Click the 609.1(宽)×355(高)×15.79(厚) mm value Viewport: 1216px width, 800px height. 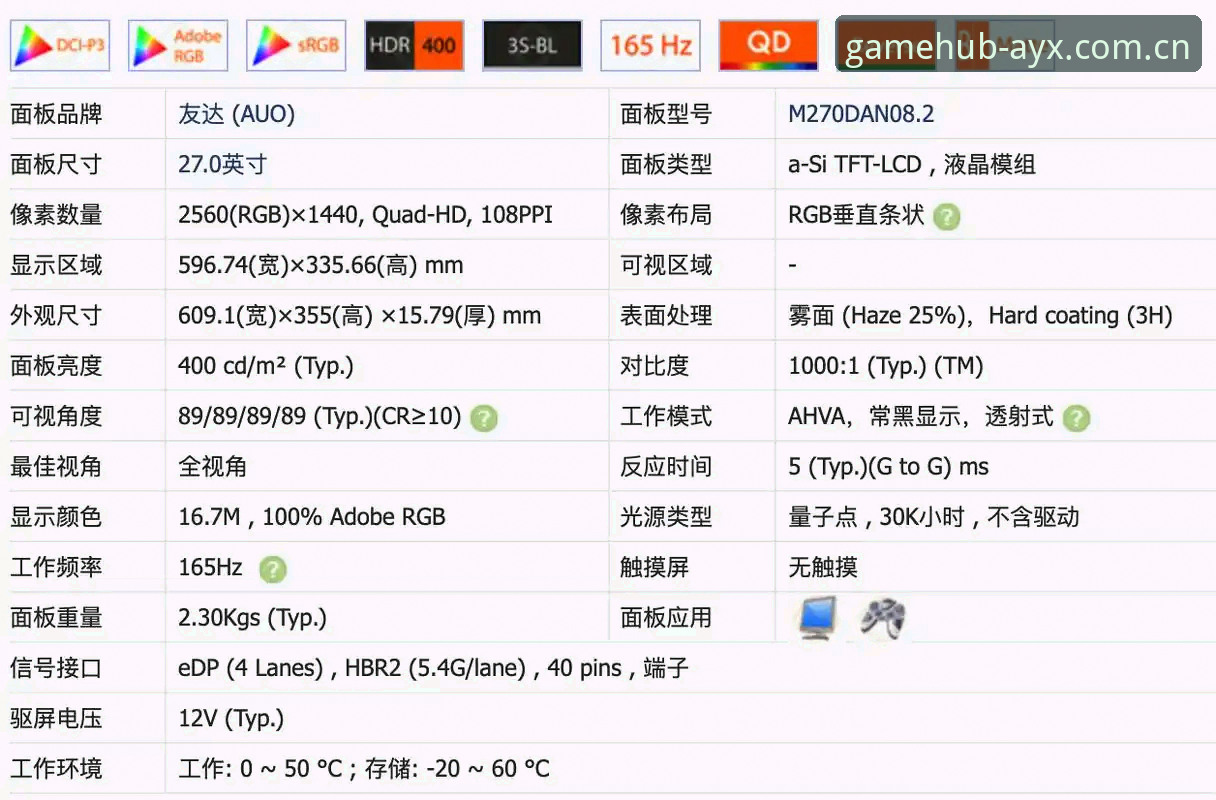tap(359, 316)
